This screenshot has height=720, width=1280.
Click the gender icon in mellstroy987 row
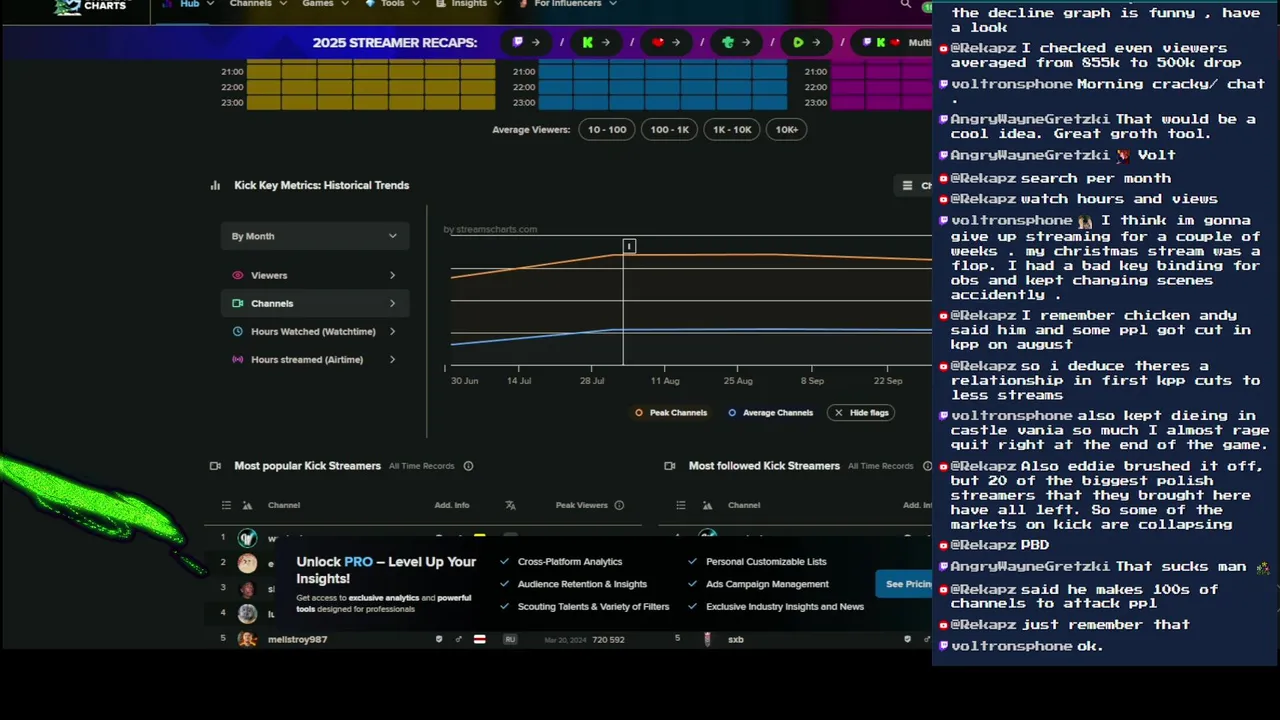click(x=459, y=639)
